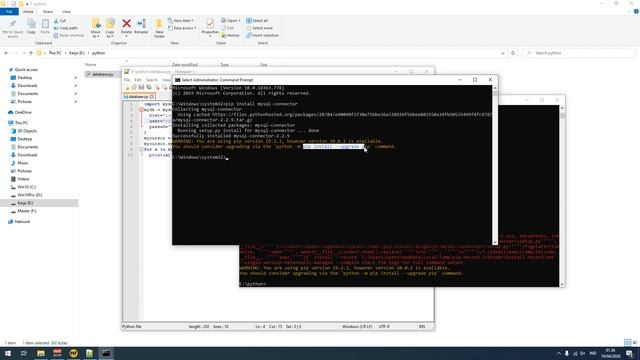Select 3D Objects in navigation pane
Image resolution: width=640 pixels, height=360 pixels.
pos(27,131)
